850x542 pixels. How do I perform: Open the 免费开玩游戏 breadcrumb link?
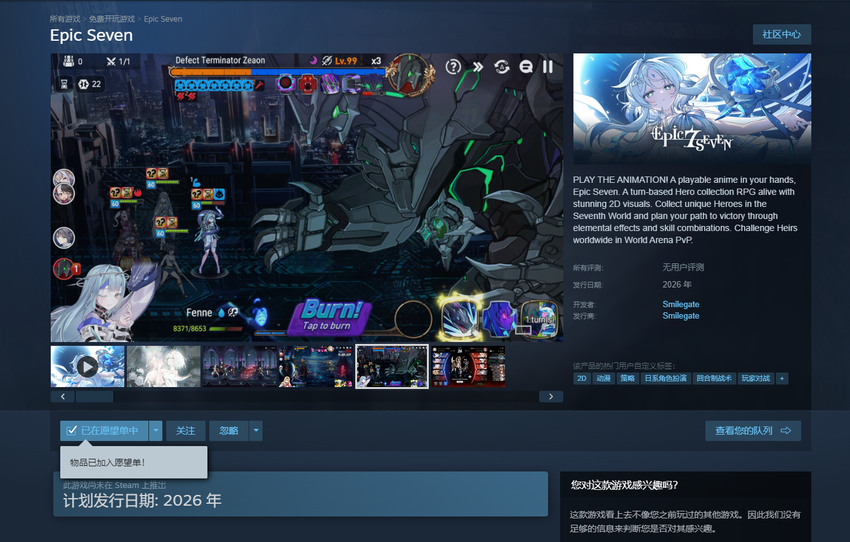pyautogui.click(x=112, y=19)
